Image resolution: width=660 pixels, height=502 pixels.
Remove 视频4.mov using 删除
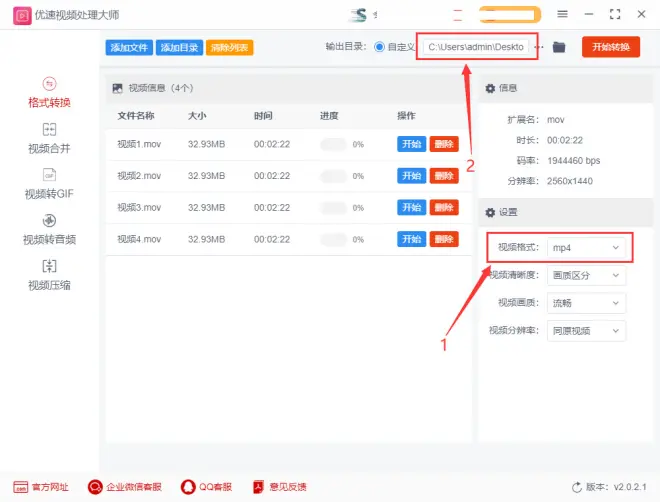point(444,239)
